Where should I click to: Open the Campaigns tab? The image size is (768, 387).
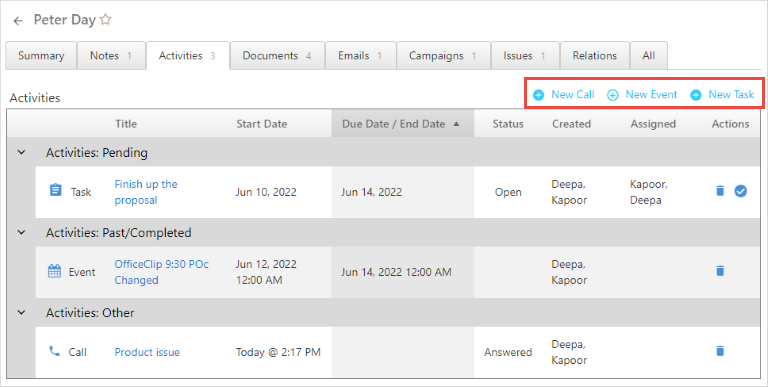point(443,56)
